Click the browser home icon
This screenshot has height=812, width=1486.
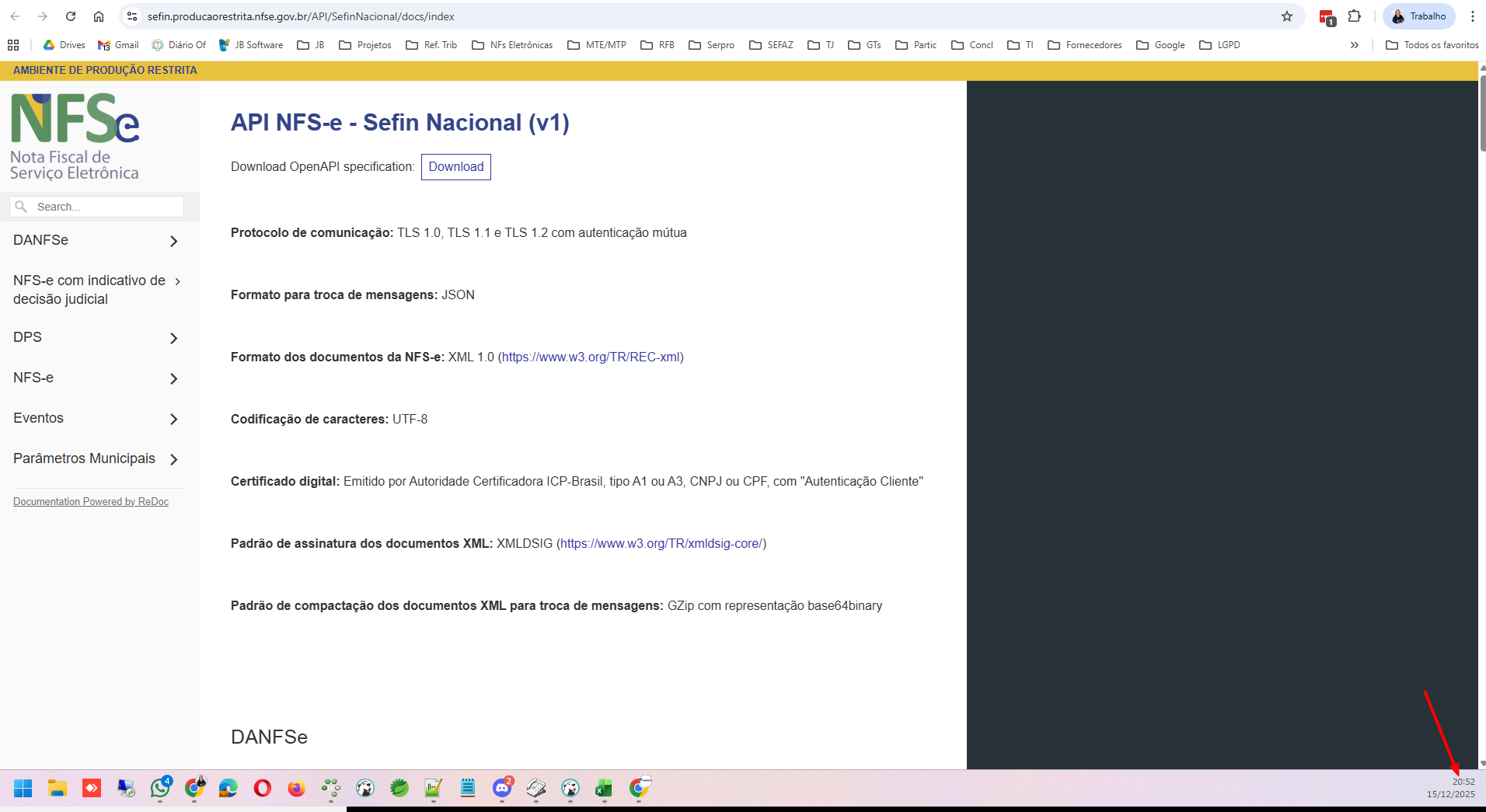(x=99, y=16)
